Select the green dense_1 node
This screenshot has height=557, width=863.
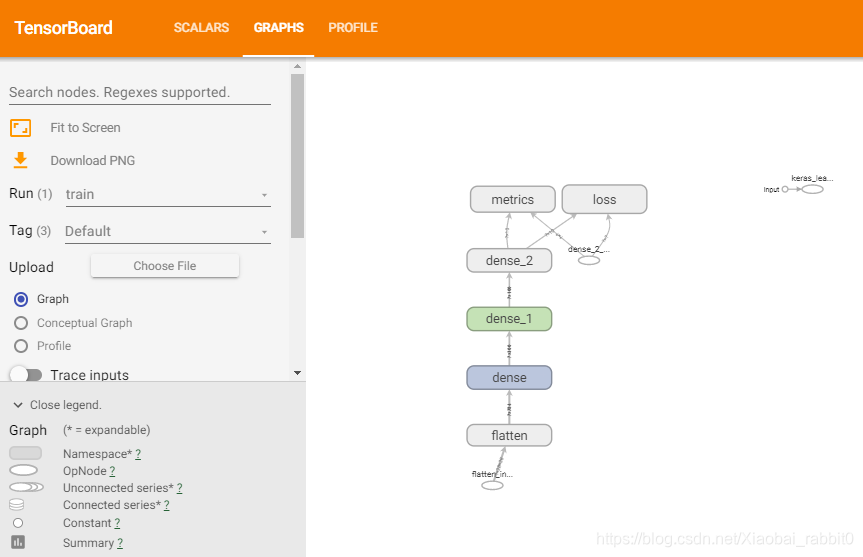tap(509, 319)
